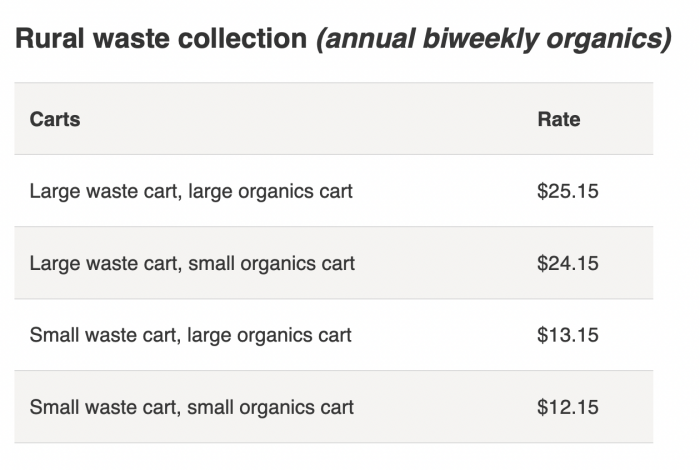The width and height of the screenshot is (700, 470).
Task: Select the "Carts" column header
Action: [55, 119]
